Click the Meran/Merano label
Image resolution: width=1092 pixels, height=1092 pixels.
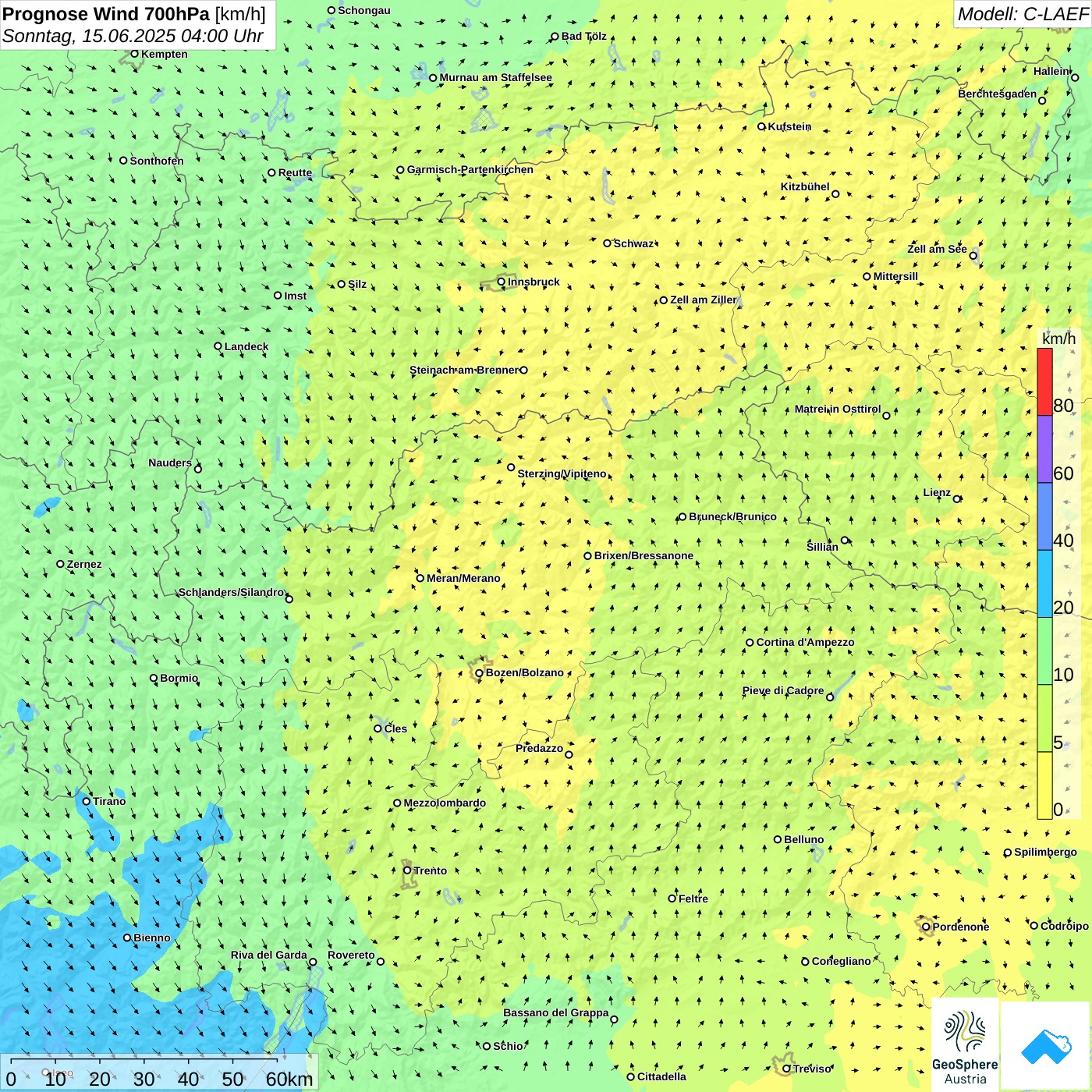pyautogui.click(x=463, y=578)
